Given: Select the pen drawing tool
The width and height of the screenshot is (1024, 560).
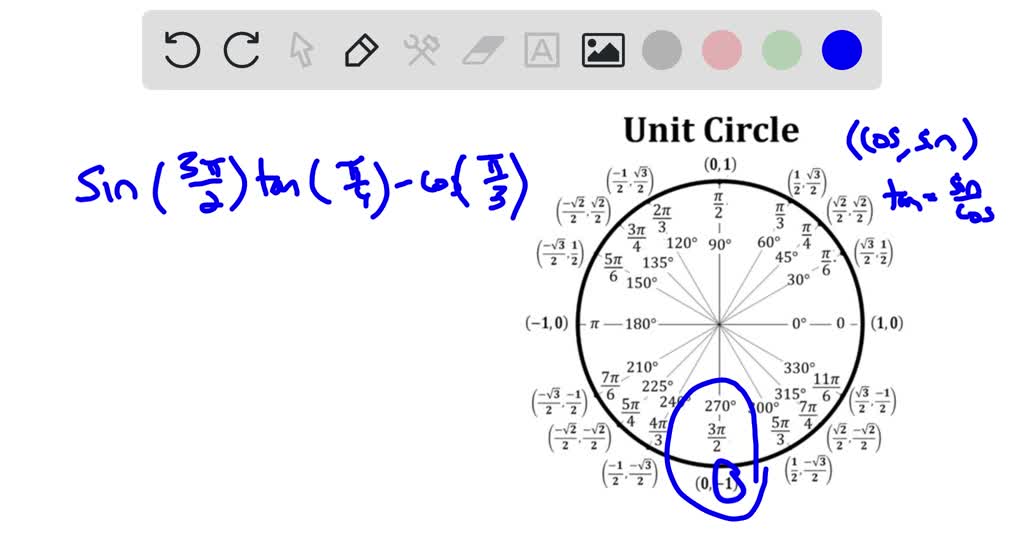Looking at the screenshot, I should (x=361, y=50).
